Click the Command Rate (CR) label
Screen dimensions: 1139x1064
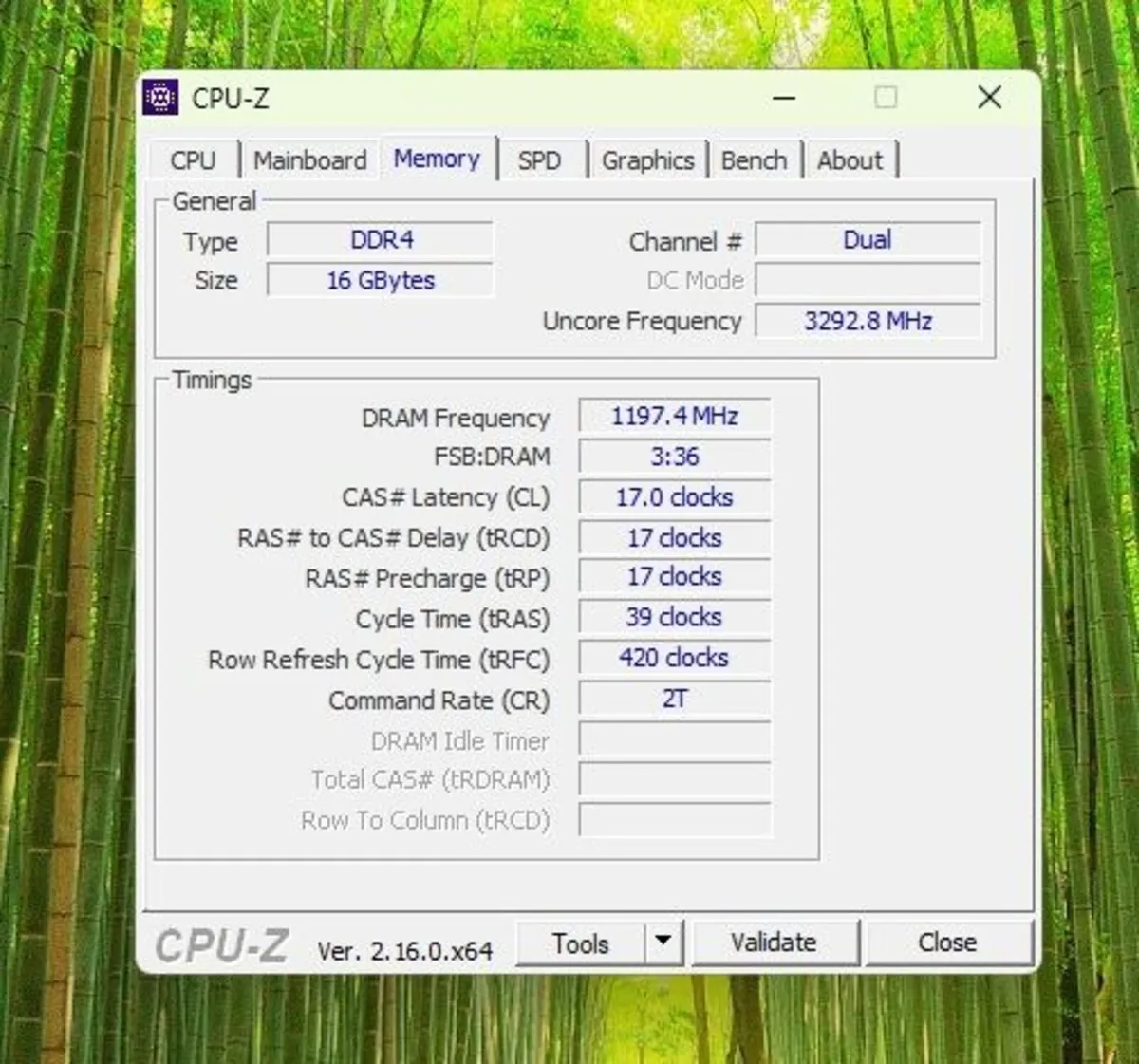[439, 701]
